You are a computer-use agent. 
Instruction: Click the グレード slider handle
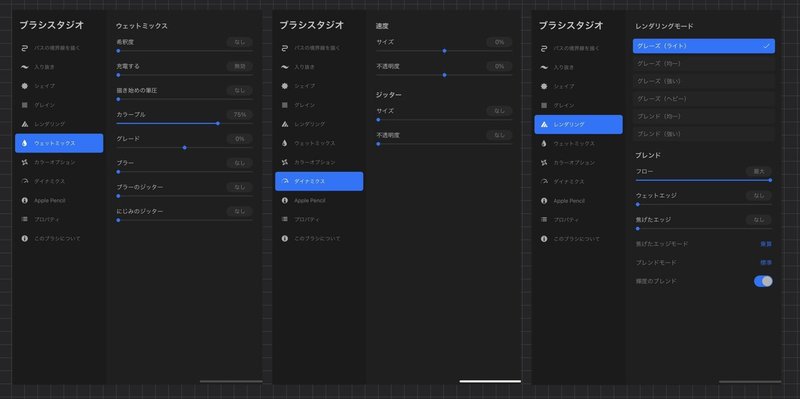[185, 147]
